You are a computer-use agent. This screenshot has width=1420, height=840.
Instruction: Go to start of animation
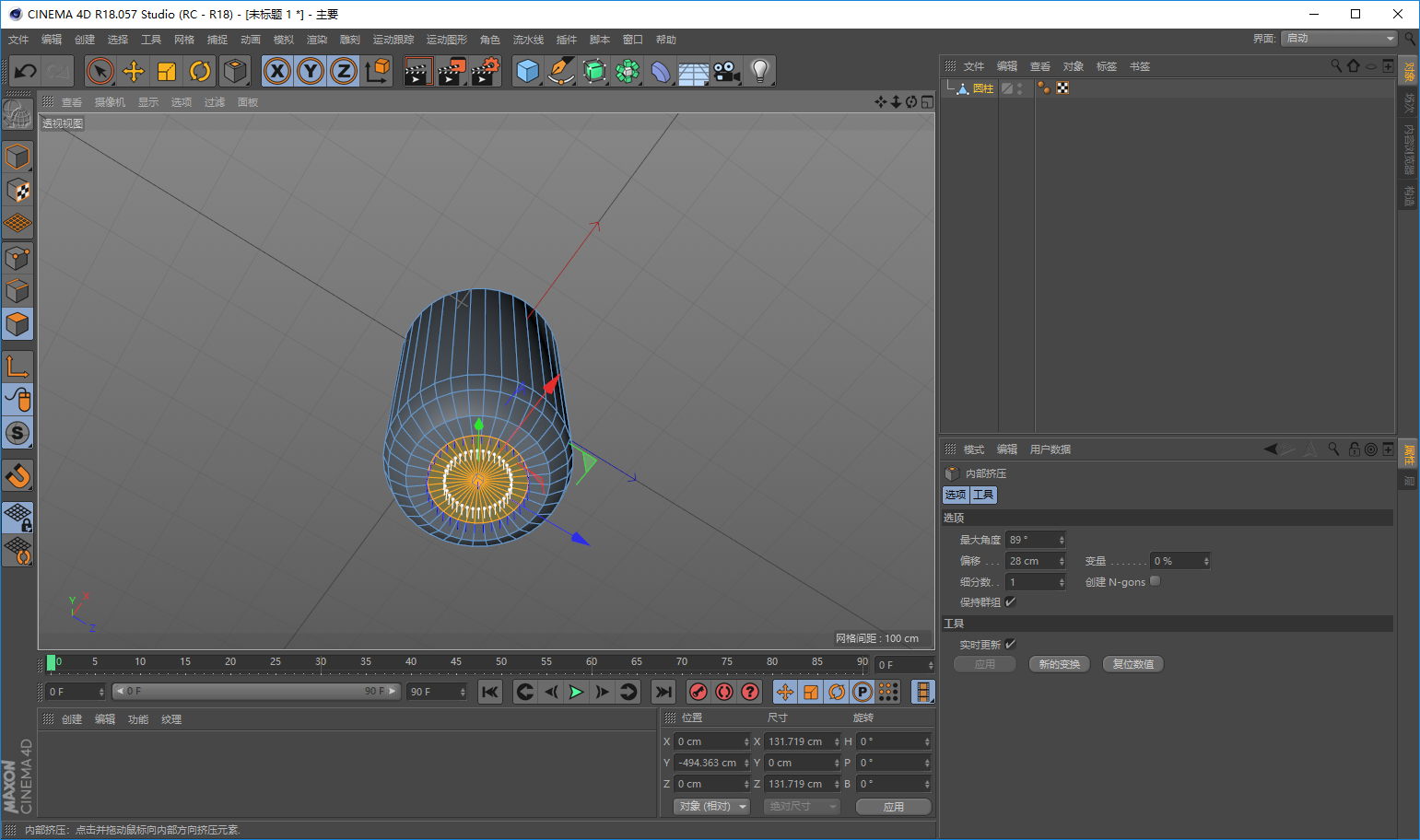click(x=490, y=692)
